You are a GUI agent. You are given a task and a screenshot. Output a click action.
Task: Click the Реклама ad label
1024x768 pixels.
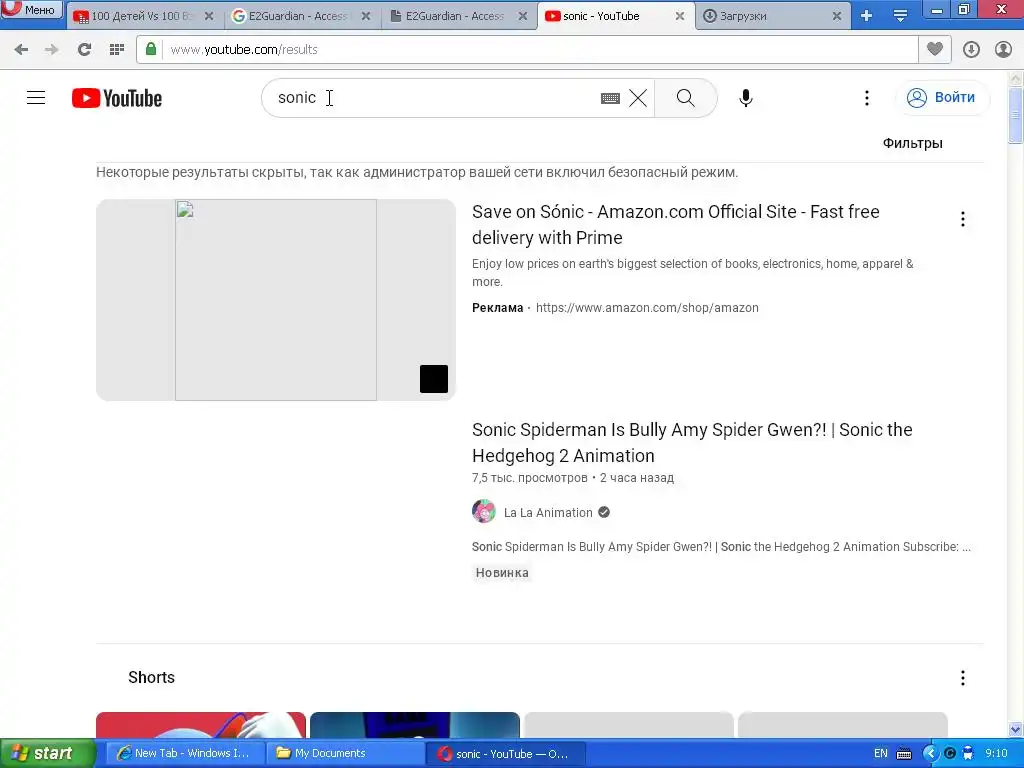coord(498,308)
